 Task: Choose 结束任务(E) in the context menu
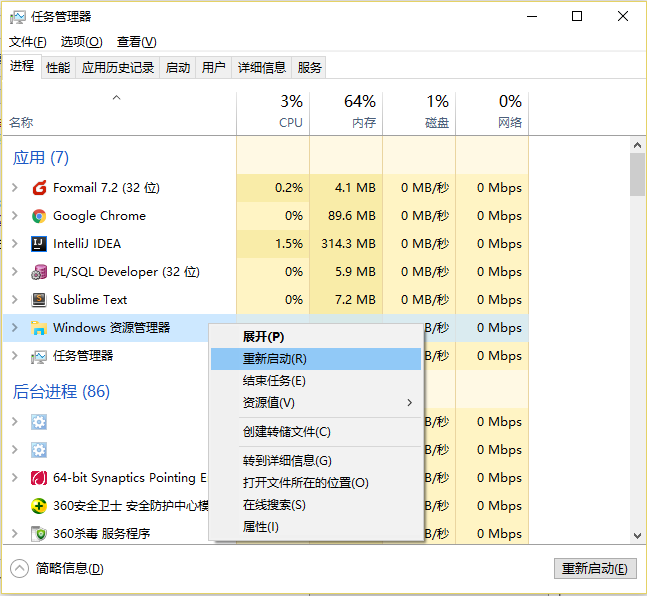click(316, 381)
